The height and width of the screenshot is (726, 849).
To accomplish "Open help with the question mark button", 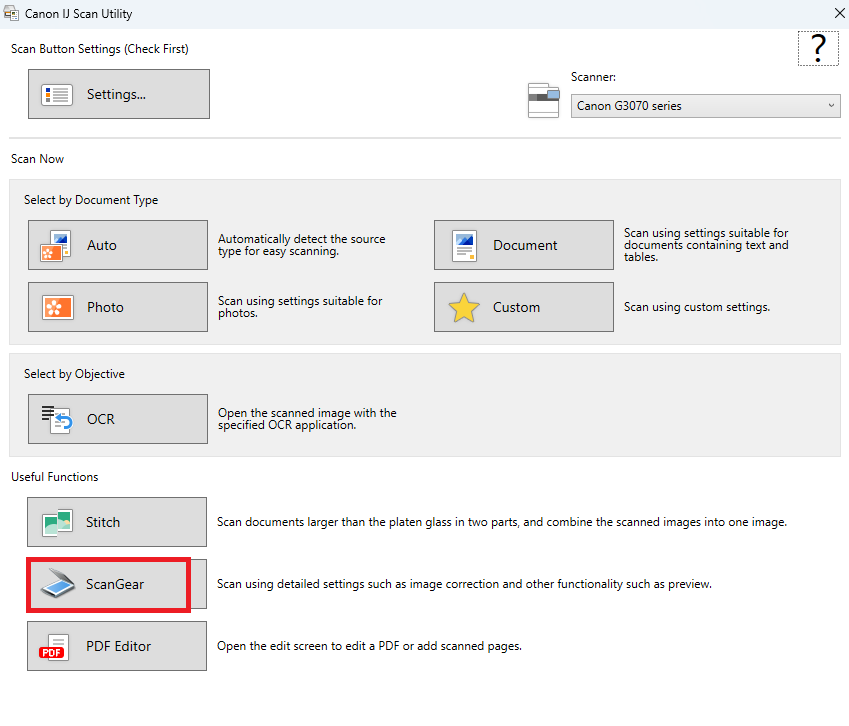I will pos(818,48).
